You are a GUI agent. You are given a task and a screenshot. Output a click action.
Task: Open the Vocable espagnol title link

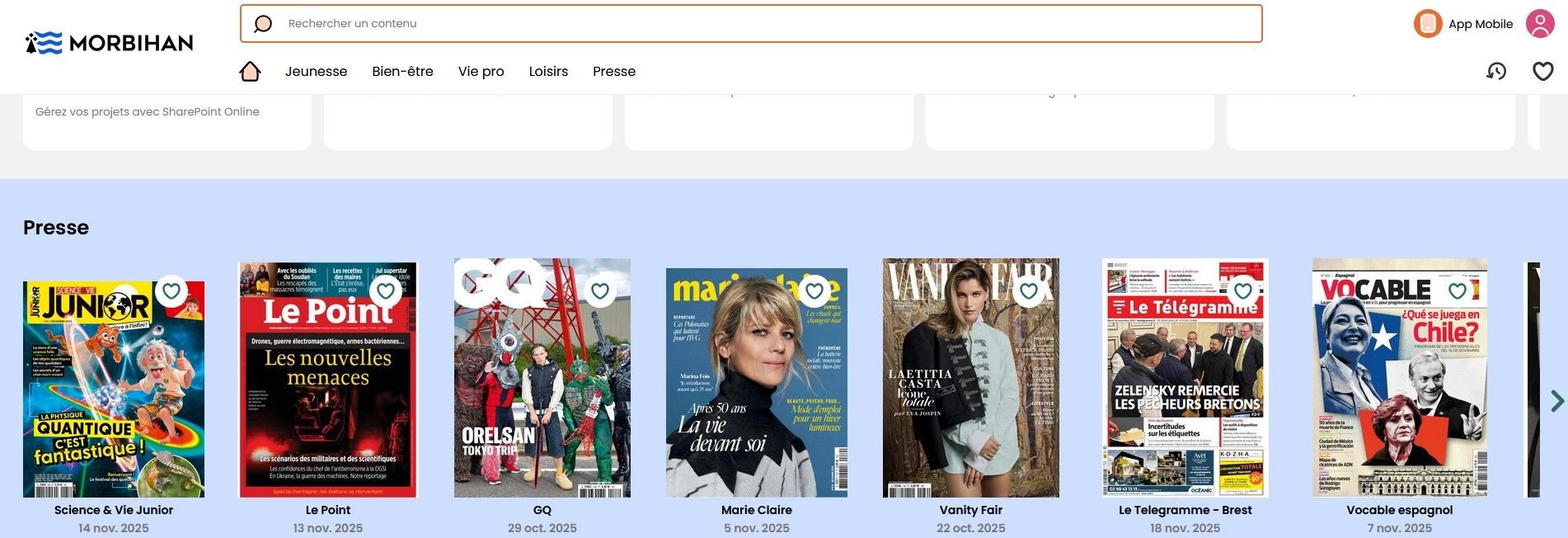(1399, 510)
